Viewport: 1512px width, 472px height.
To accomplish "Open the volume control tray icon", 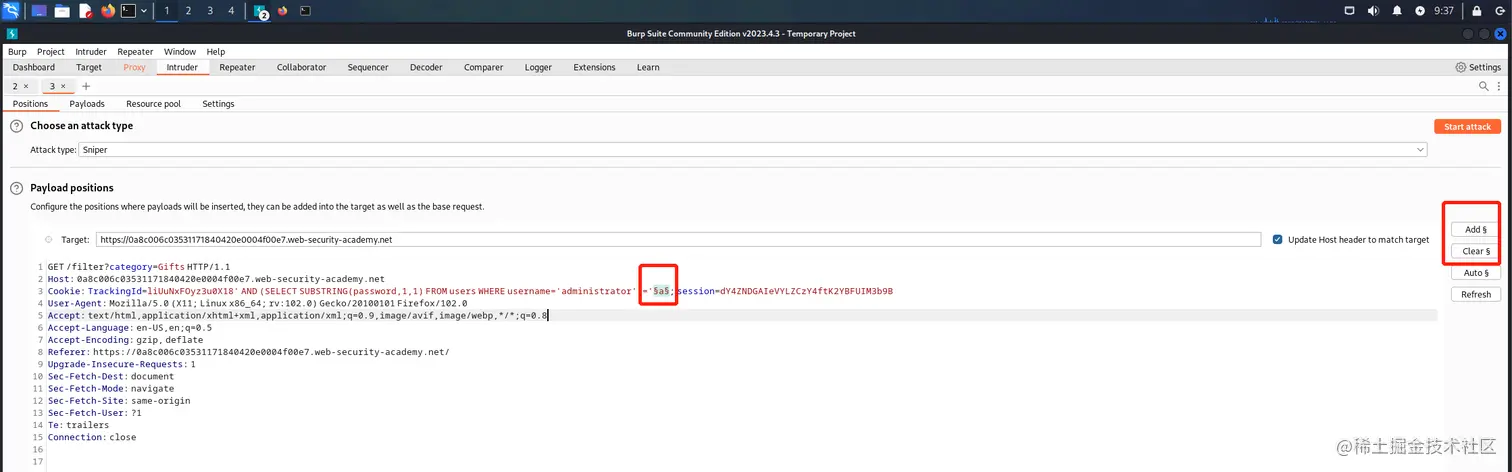I will pos(1373,11).
